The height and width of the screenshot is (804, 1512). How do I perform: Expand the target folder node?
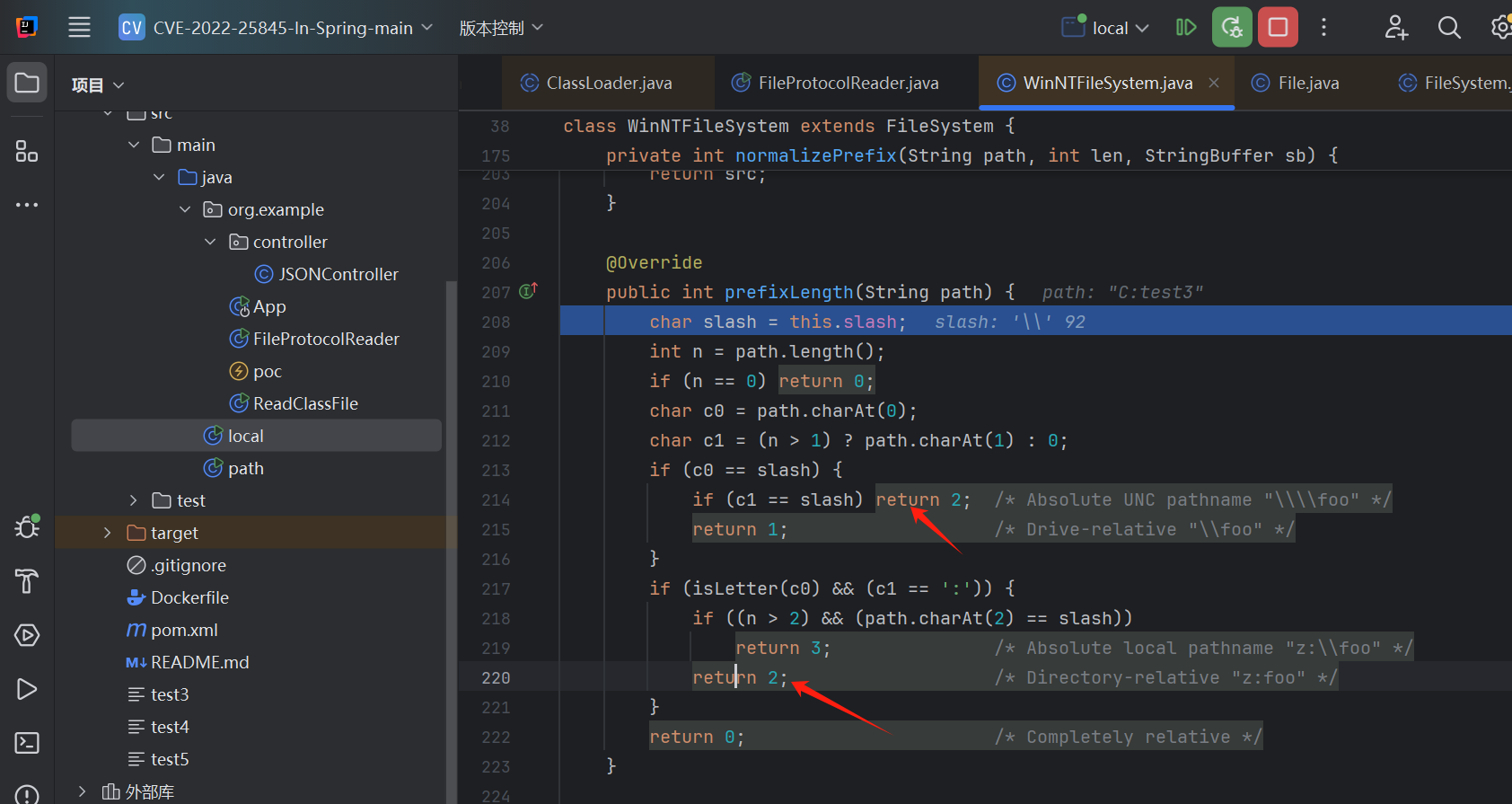click(x=108, y=533)
